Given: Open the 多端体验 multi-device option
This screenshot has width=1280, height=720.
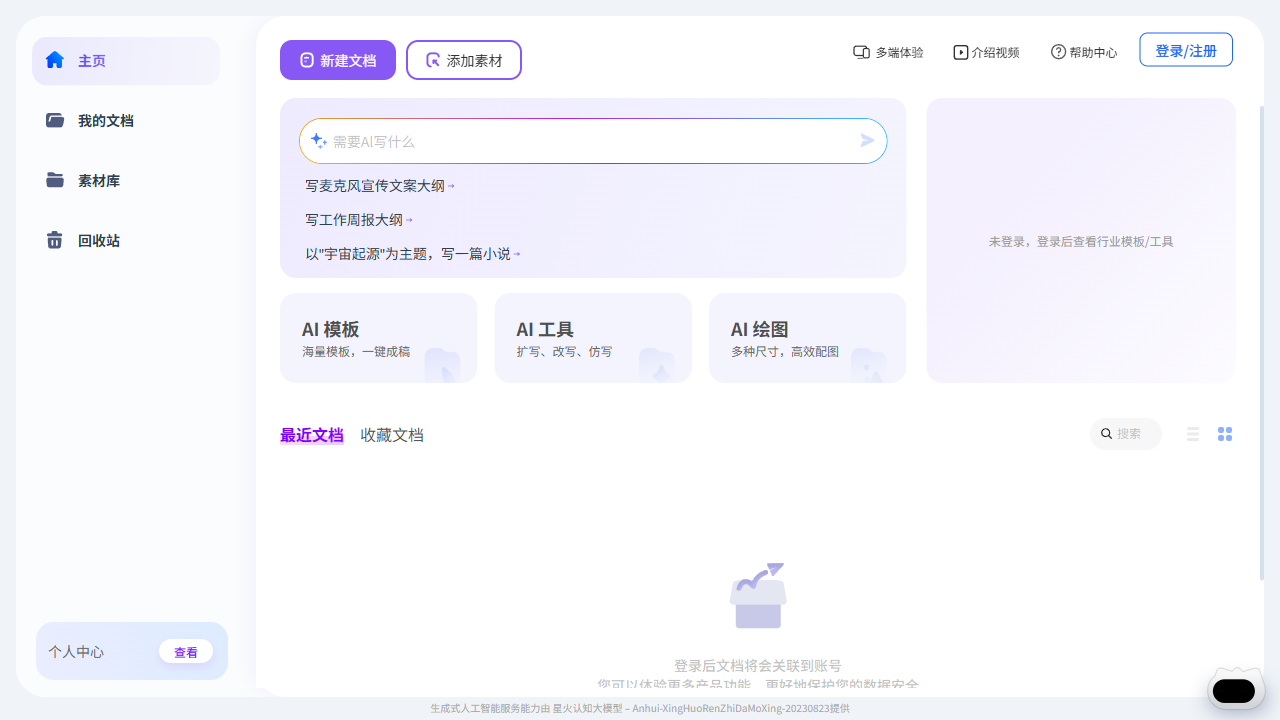Looking at the screenshot, I should point(888,52).
